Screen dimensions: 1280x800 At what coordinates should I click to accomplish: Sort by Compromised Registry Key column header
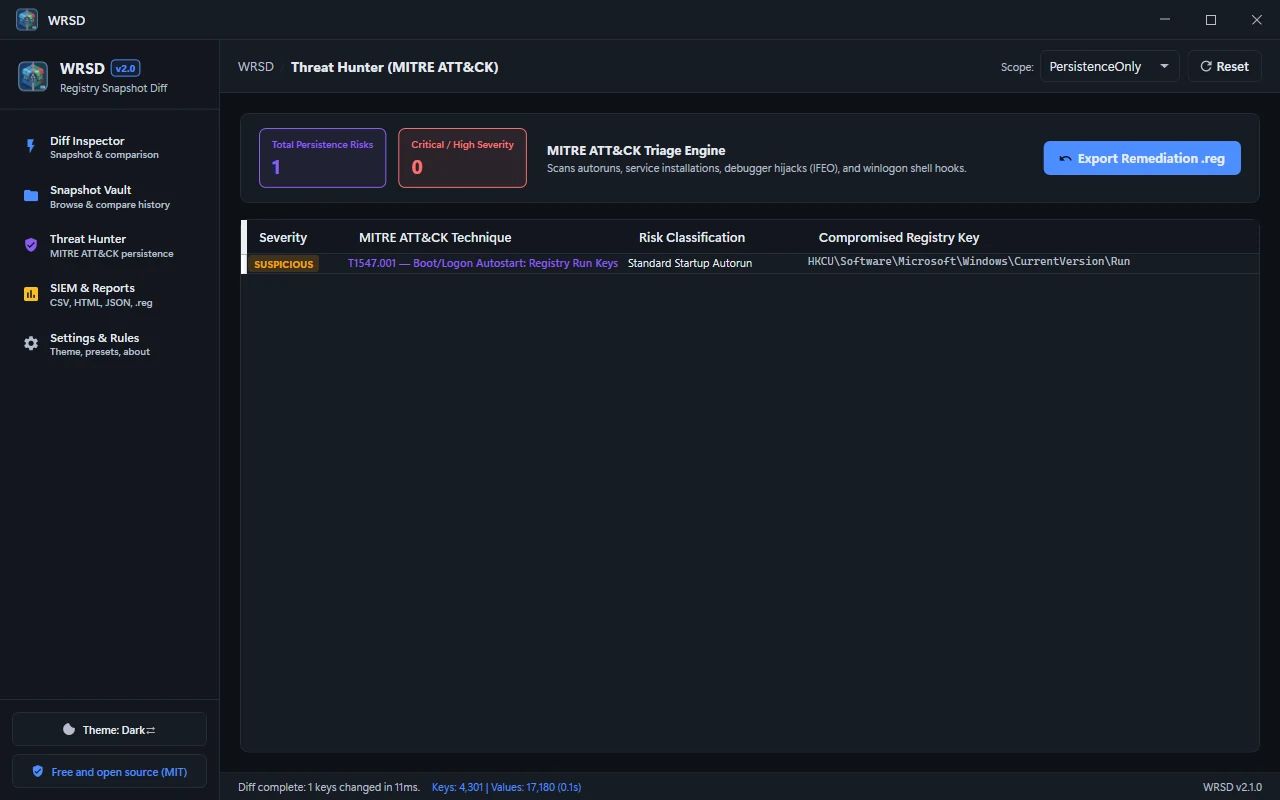coord(899,238)
